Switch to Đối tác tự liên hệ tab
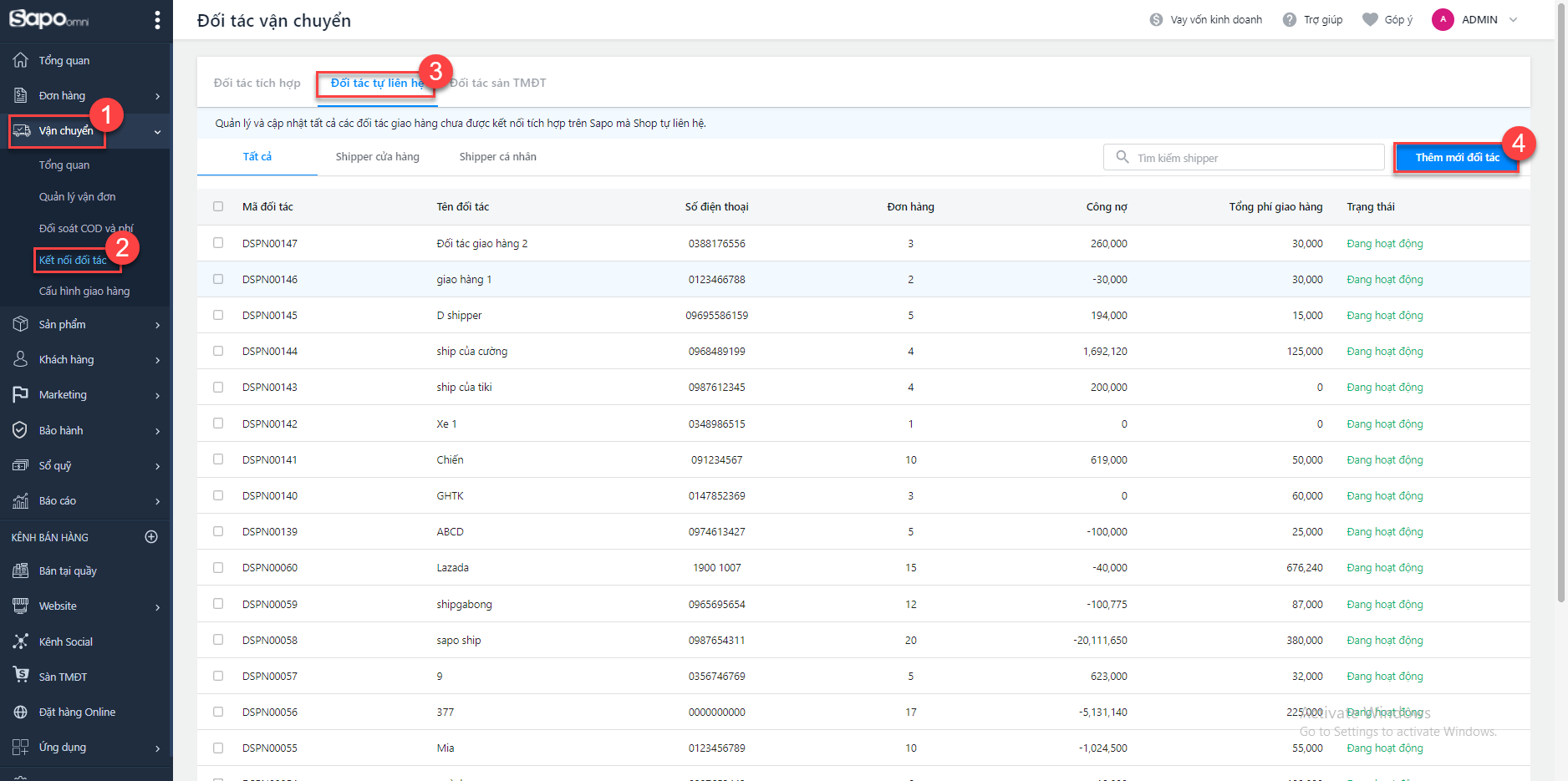Viewport: 1568px width, 781px height. [x=377, y=83]
